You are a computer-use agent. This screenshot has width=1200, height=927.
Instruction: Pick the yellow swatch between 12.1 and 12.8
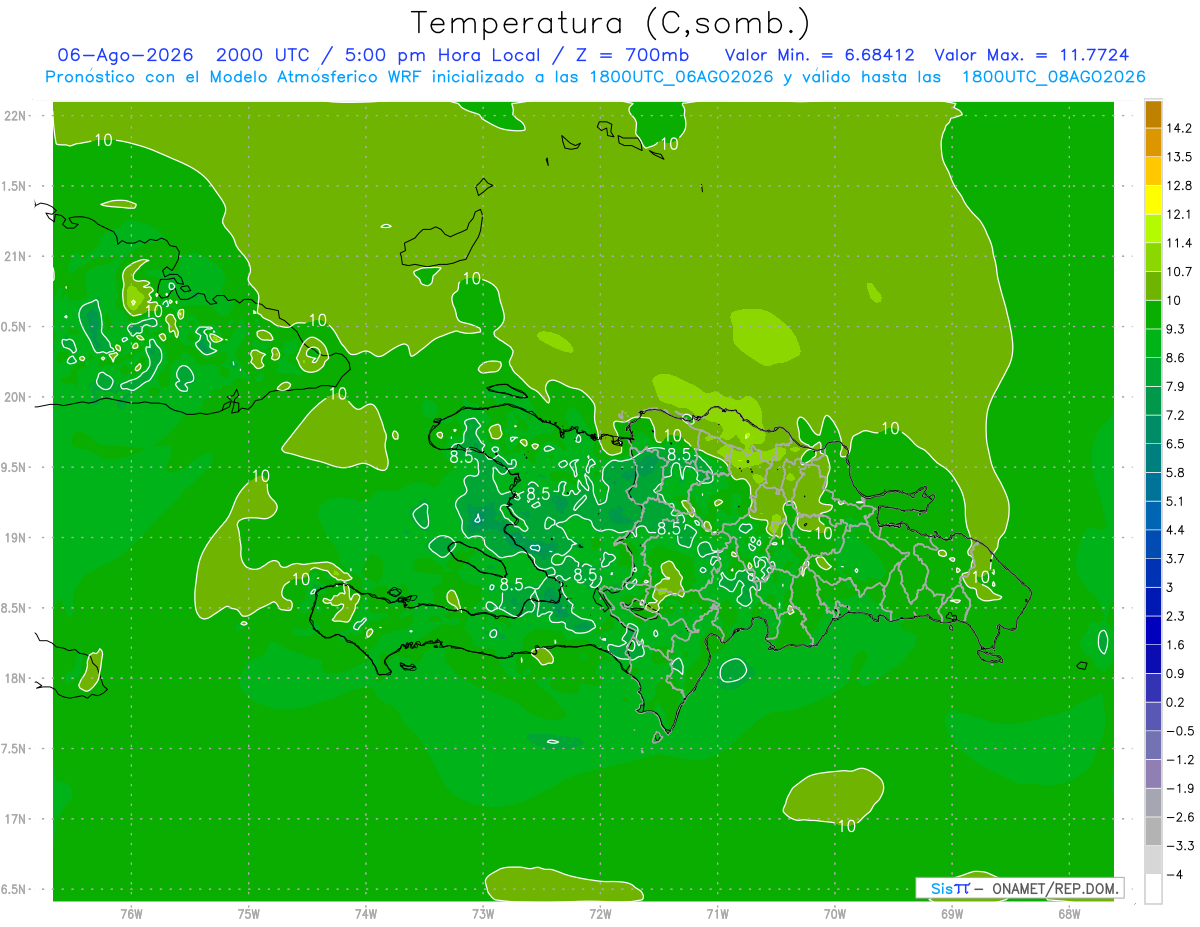point(1153,200)
